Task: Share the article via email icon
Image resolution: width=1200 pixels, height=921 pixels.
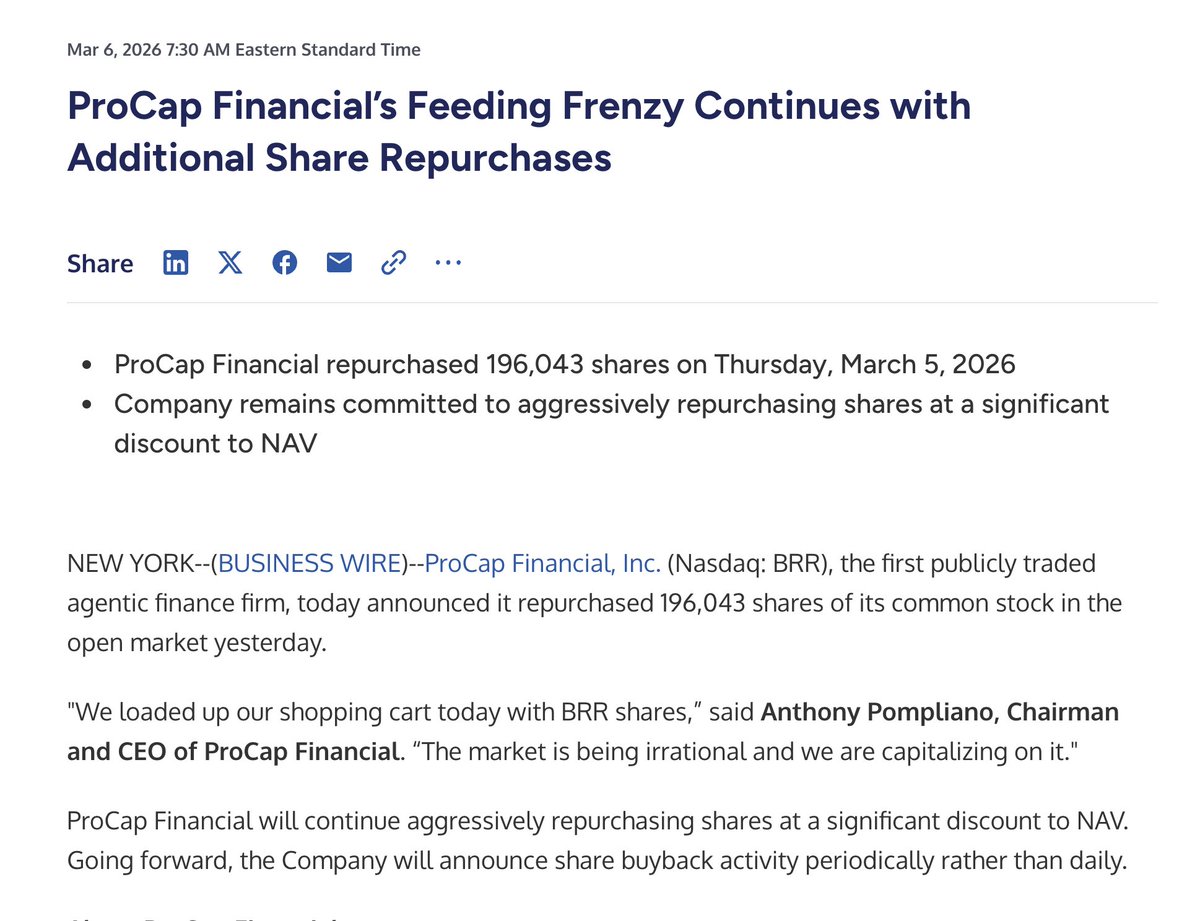Action: (339, 263)
